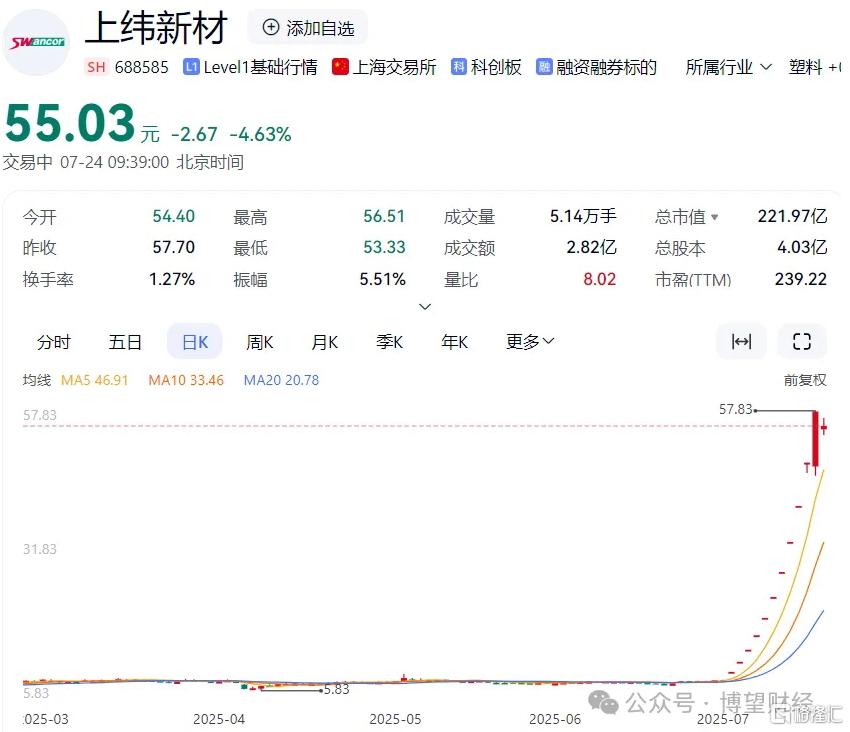Expand more quote details chevron

(x=426, y=306)
